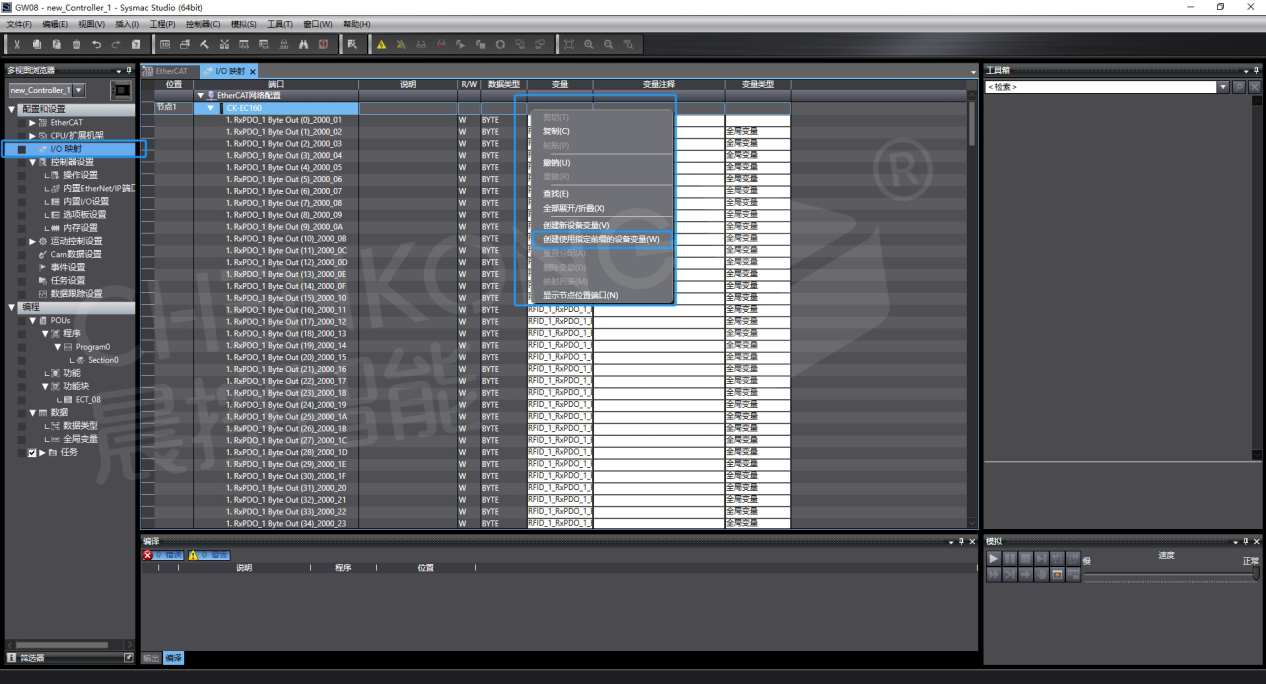Click the yellow warning triangle toolbar icon
The height and width of the screenshot is (684, 1266).
(x=381, y=44)
